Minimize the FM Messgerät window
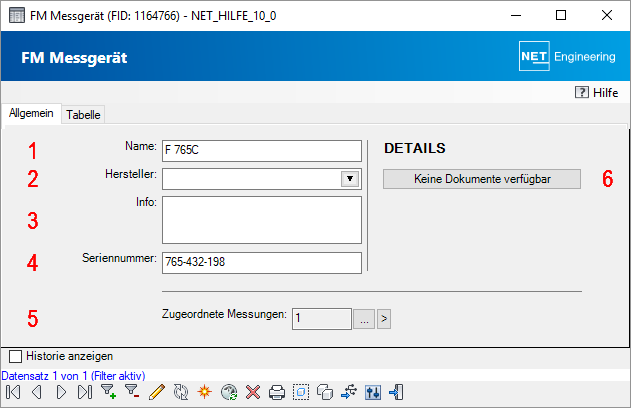Viewport: 631px width, 408px height. [x=516, y=15]
